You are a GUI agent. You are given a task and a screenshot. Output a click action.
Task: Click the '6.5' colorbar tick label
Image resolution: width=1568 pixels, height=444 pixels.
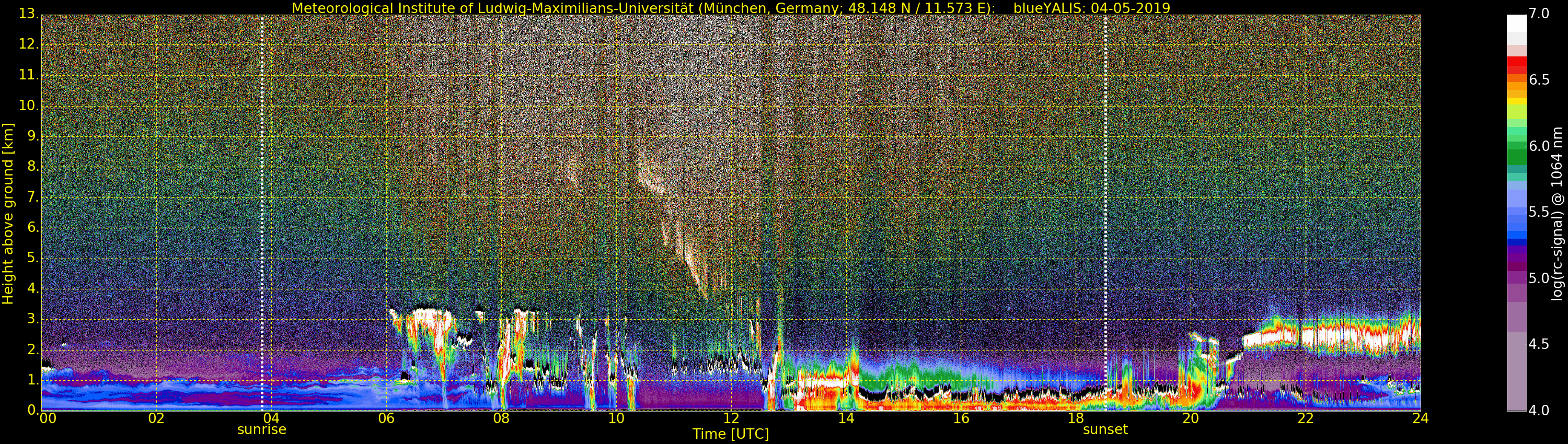point(1538,80)
